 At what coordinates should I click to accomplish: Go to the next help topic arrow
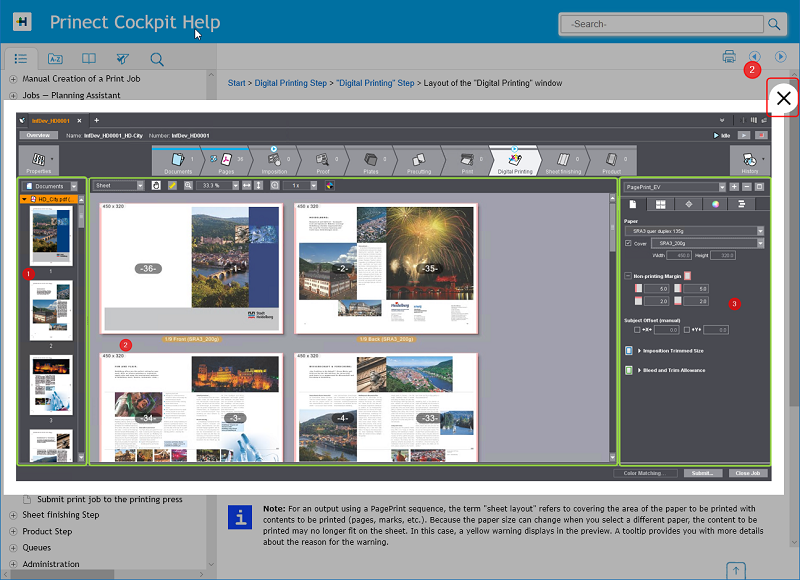point(781,57)
